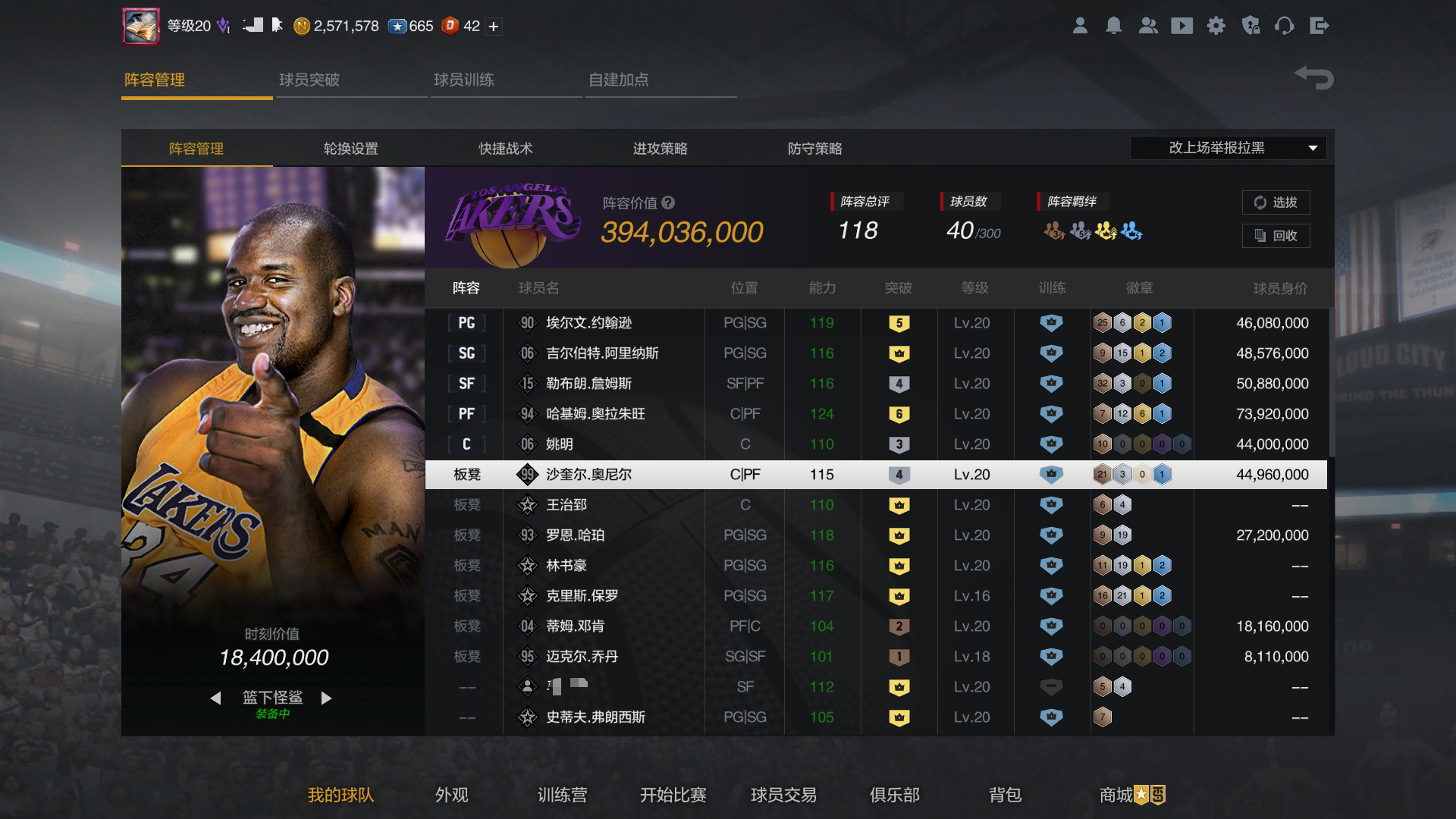Screen dimensions: 1456x819
Task: Open the settings gear icon
Action: click(1216, 26)
